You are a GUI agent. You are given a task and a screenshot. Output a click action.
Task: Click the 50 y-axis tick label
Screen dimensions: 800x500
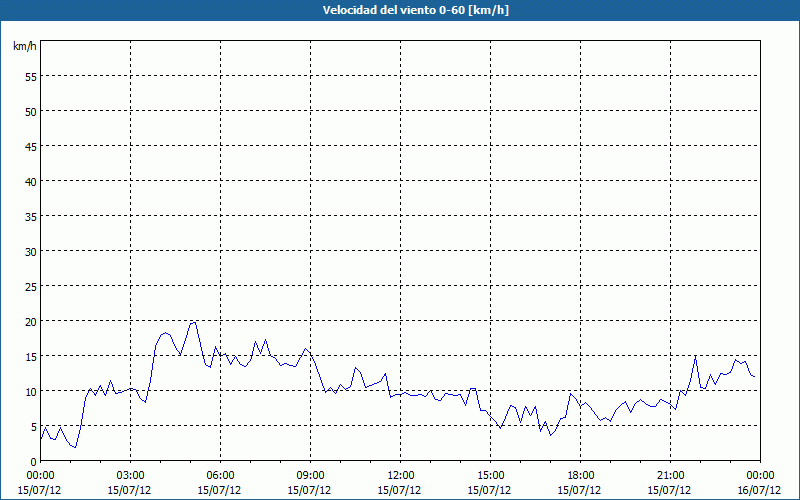point(30,111)
